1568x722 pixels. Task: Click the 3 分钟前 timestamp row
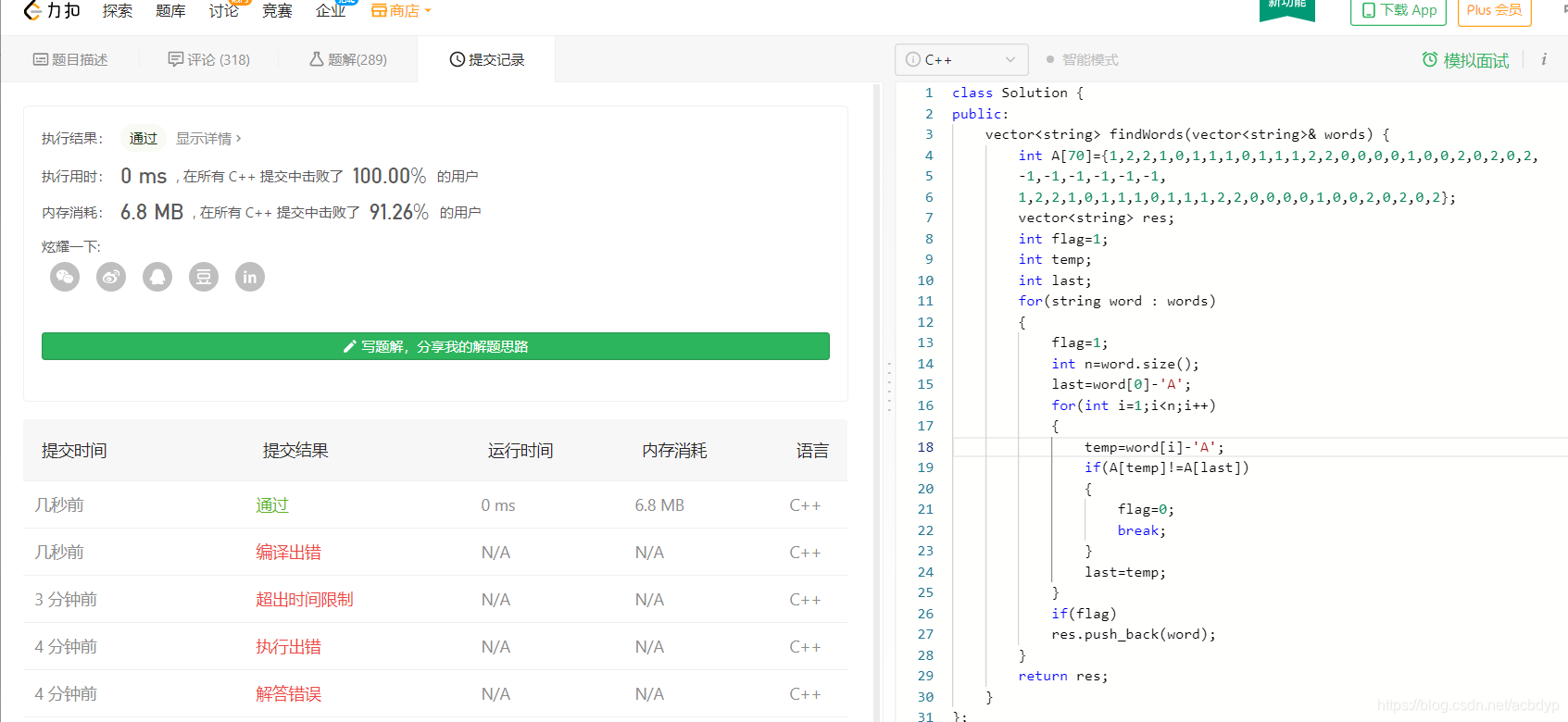pyautogui.click(x=66, y=600)
